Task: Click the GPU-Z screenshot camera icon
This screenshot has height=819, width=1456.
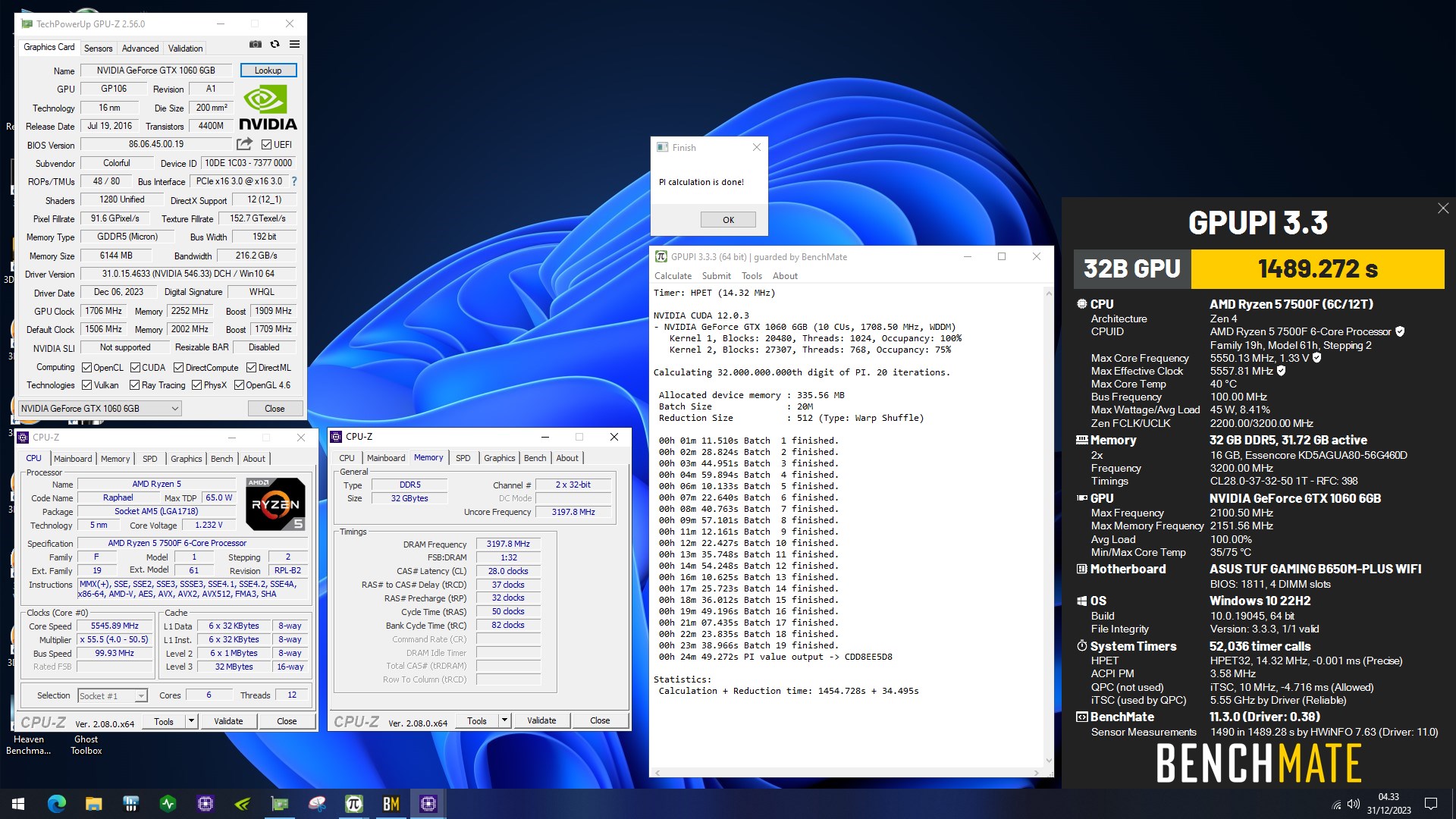Action: click(256, 45)
